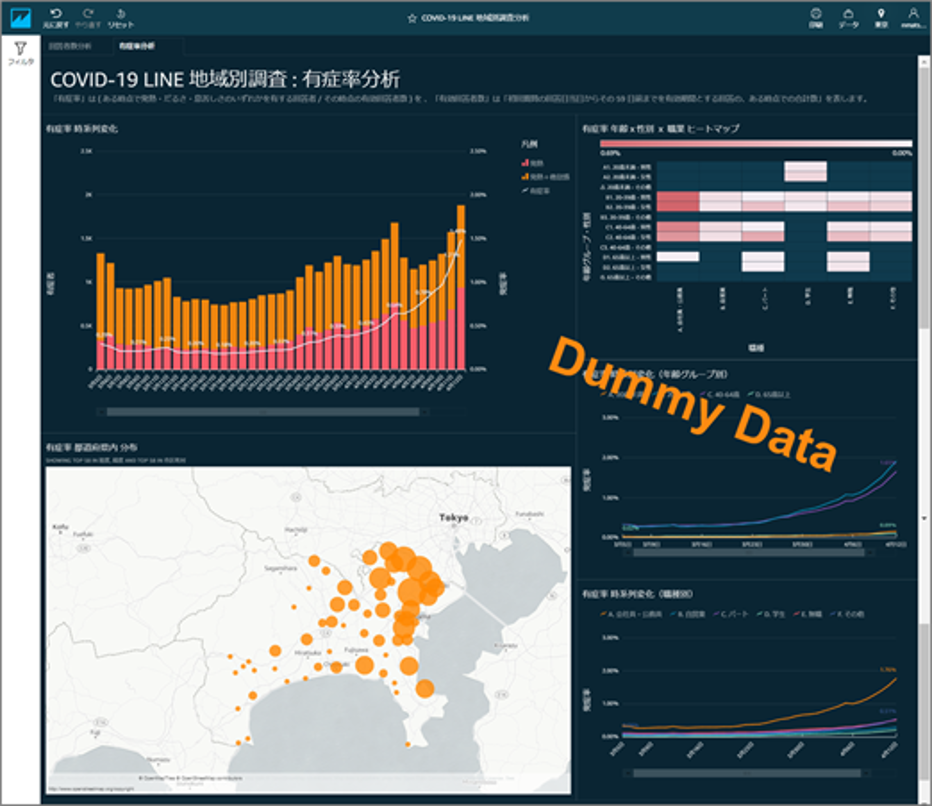
Task: Click the first leftmost bar in bar chart
Action: 101,311
